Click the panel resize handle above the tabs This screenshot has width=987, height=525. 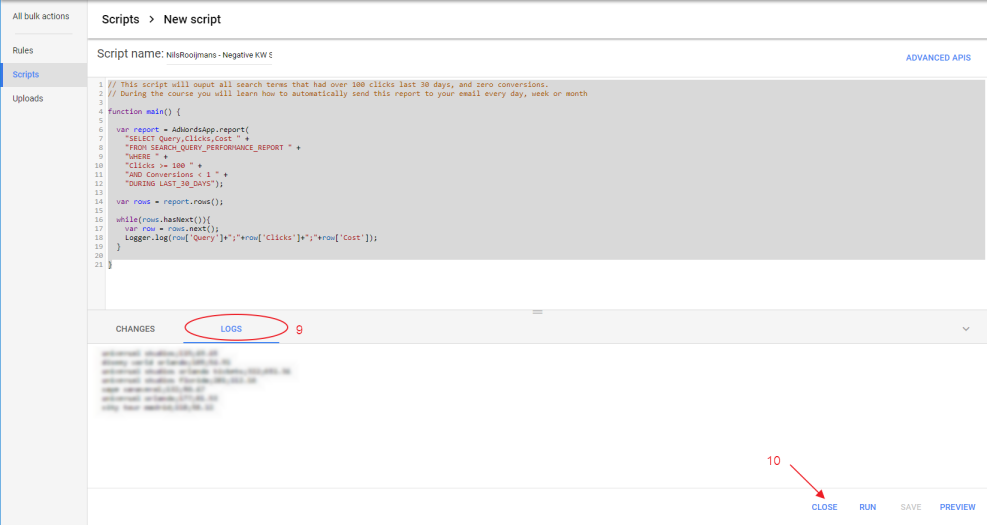(537, 312)
